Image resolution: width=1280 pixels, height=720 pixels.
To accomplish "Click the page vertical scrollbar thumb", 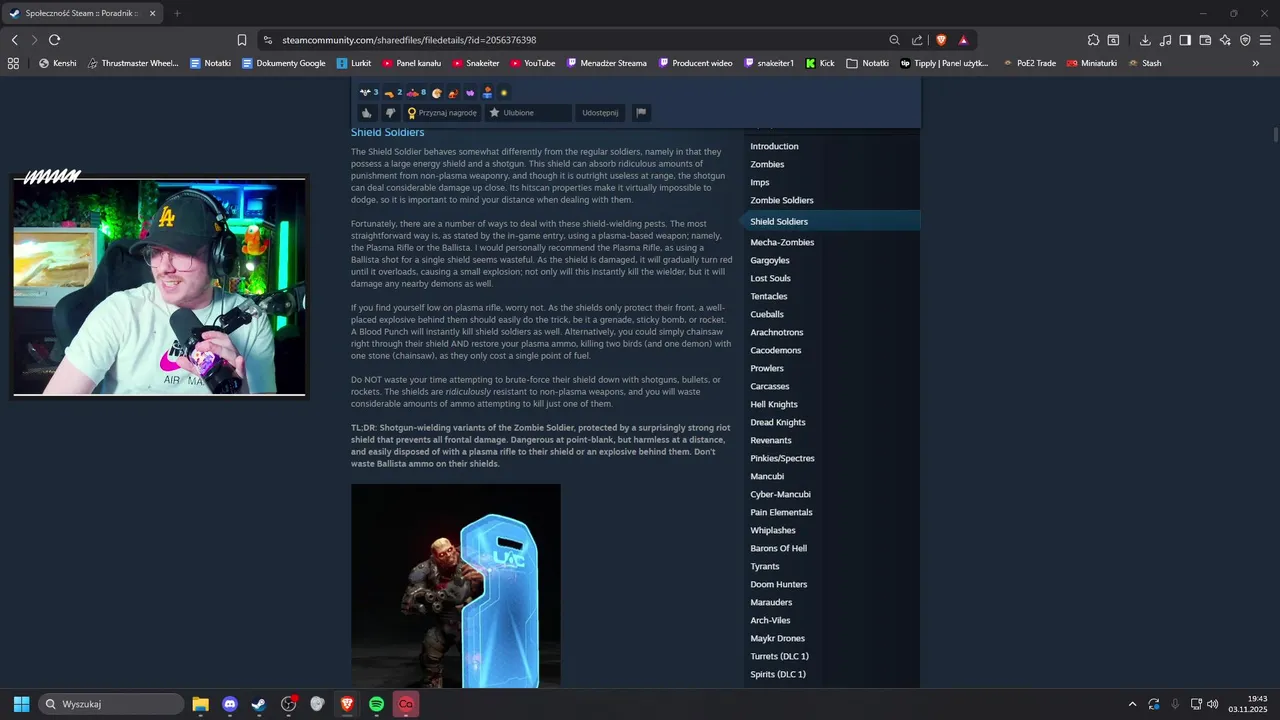I will click(1275, 135).
